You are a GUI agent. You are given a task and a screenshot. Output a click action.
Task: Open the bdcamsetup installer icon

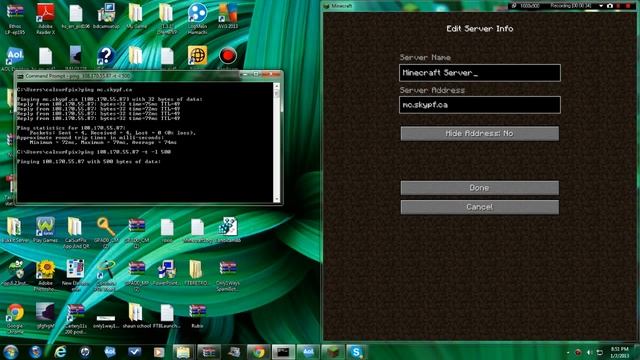pyautogui.click(x=106, y=16)
